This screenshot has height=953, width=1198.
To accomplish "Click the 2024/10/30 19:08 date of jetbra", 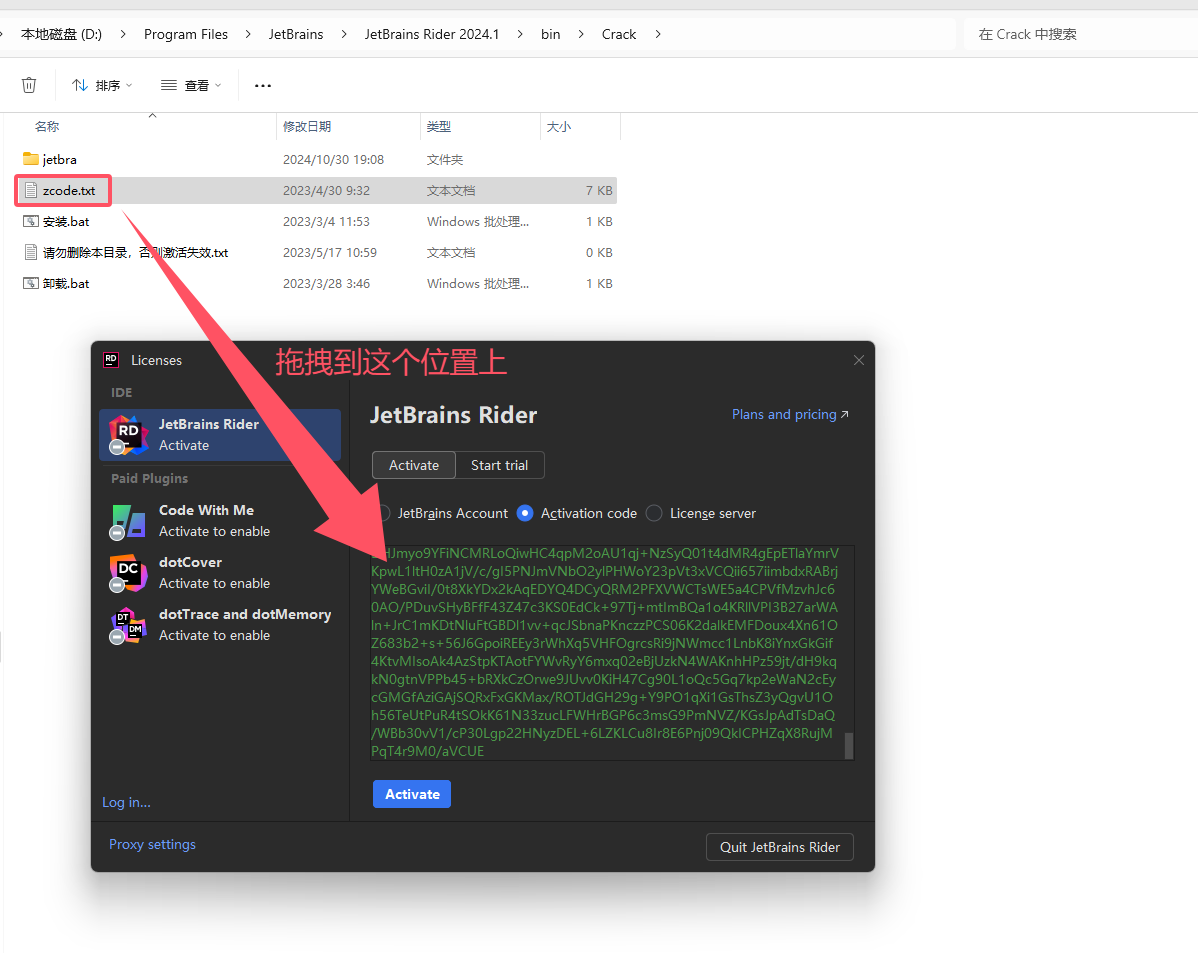I will (x=333, y=159).
